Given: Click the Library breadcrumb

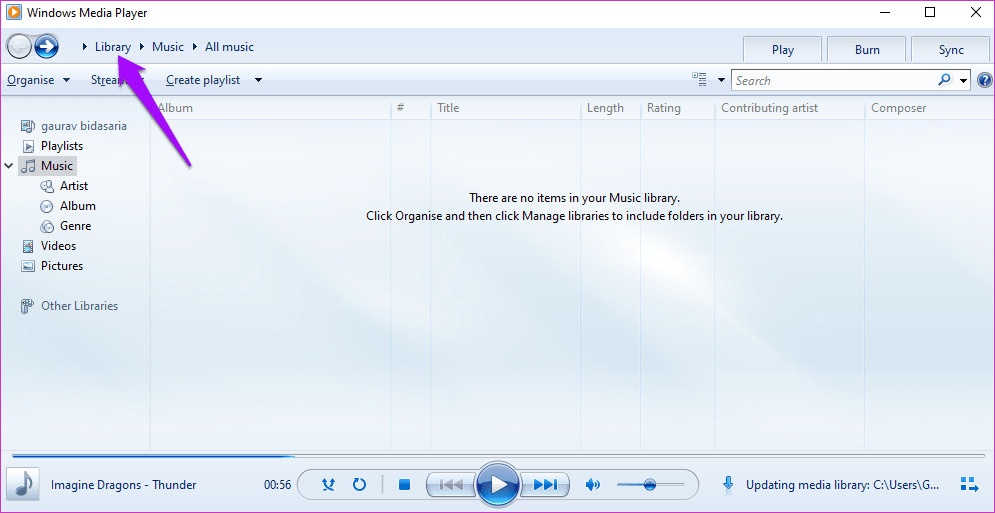Looking at the screenshot, I should pyautogui.click(x=113, y=47).
